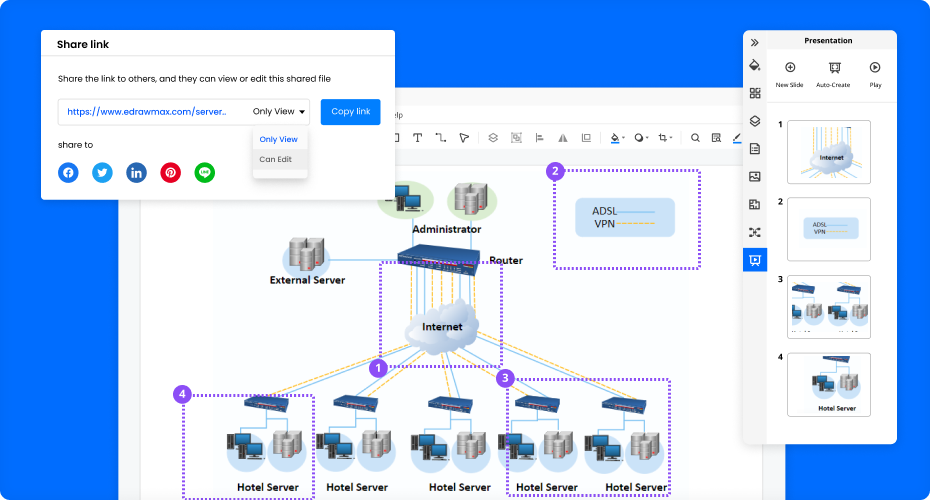This screenshot has width=930, height=500.
Task: Select slide 2 thumbnail with ADSL VPN
Action: point(829,229)
